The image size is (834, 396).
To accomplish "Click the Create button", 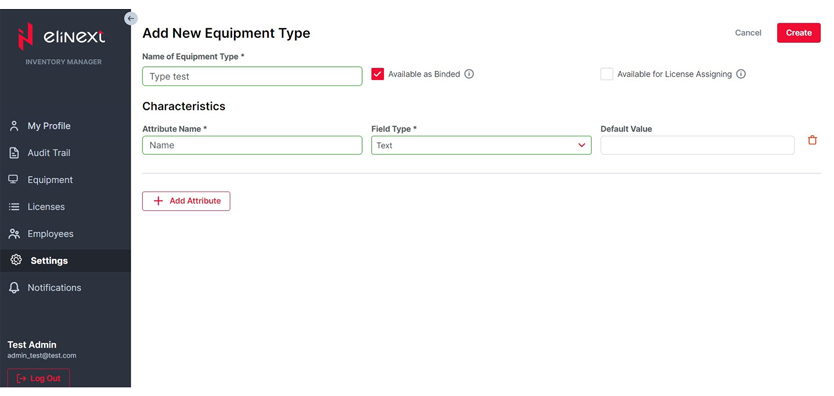I will pos(798,33).
